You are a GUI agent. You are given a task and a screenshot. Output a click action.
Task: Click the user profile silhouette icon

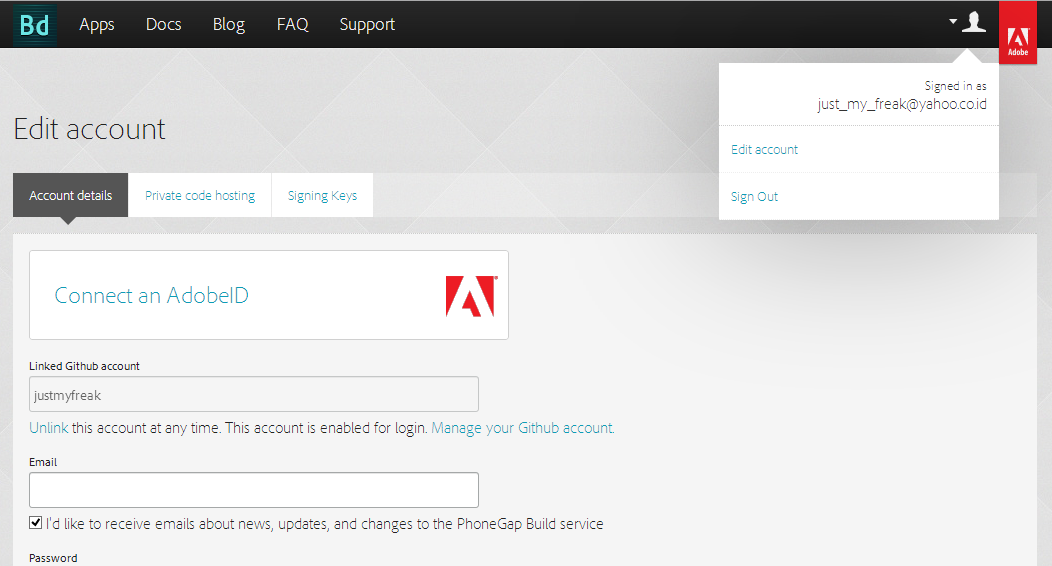(x=973, y=23)
